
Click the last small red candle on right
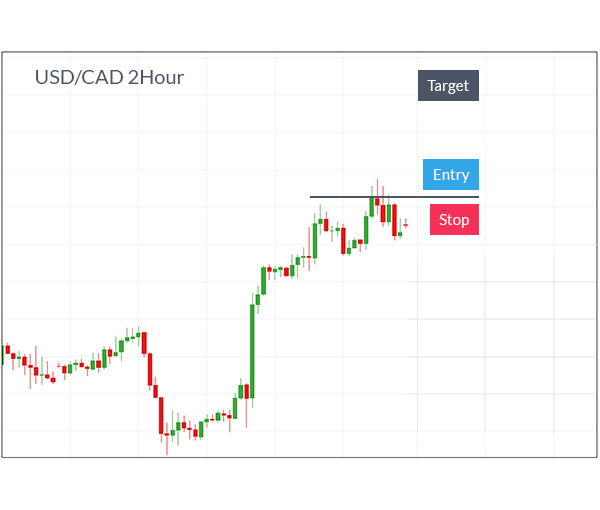tap(406, 225)
